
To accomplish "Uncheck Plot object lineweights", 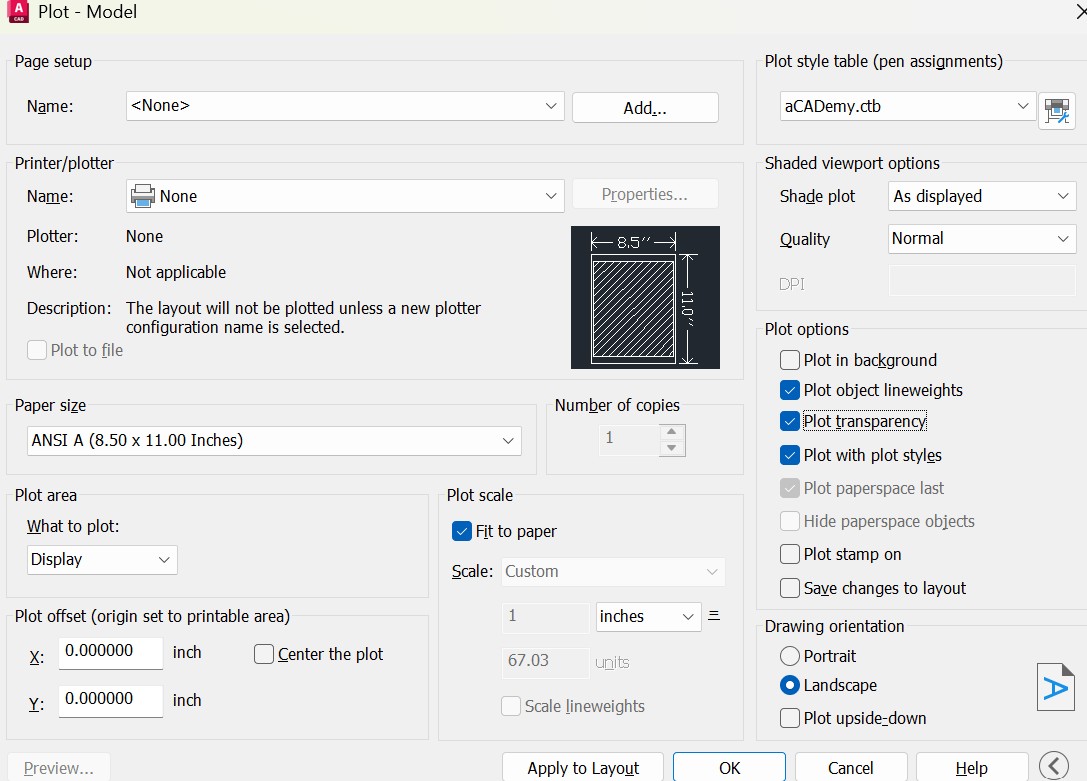I will point(790,390).
